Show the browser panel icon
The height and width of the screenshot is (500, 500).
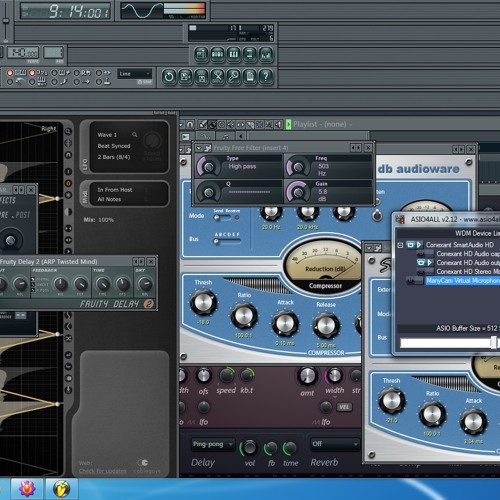tap(250, 54)
